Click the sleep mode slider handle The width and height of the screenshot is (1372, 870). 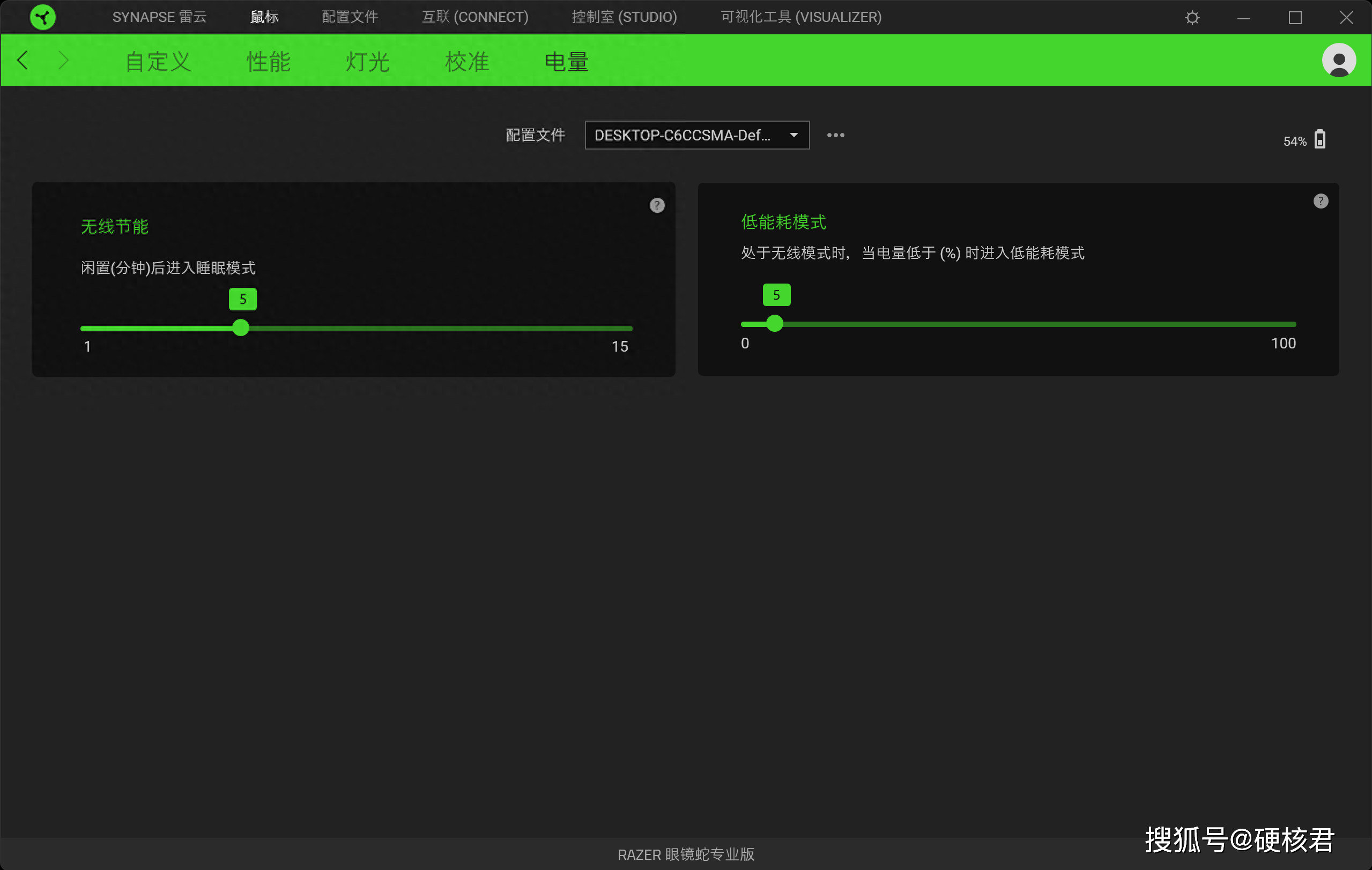pyautogui.click(x=241, y=328)
